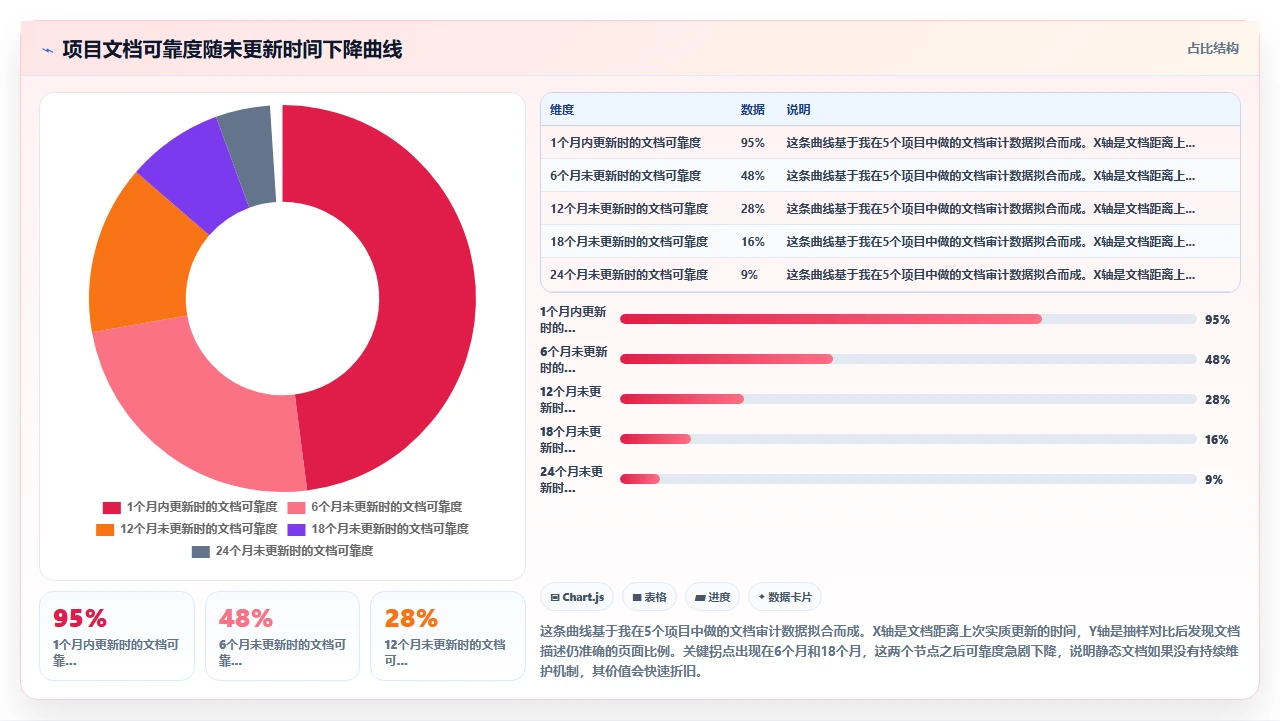
Task: Toggle legend swatch for 12个月未更新时的文档可靠度
Action: (x=105, y=529)
